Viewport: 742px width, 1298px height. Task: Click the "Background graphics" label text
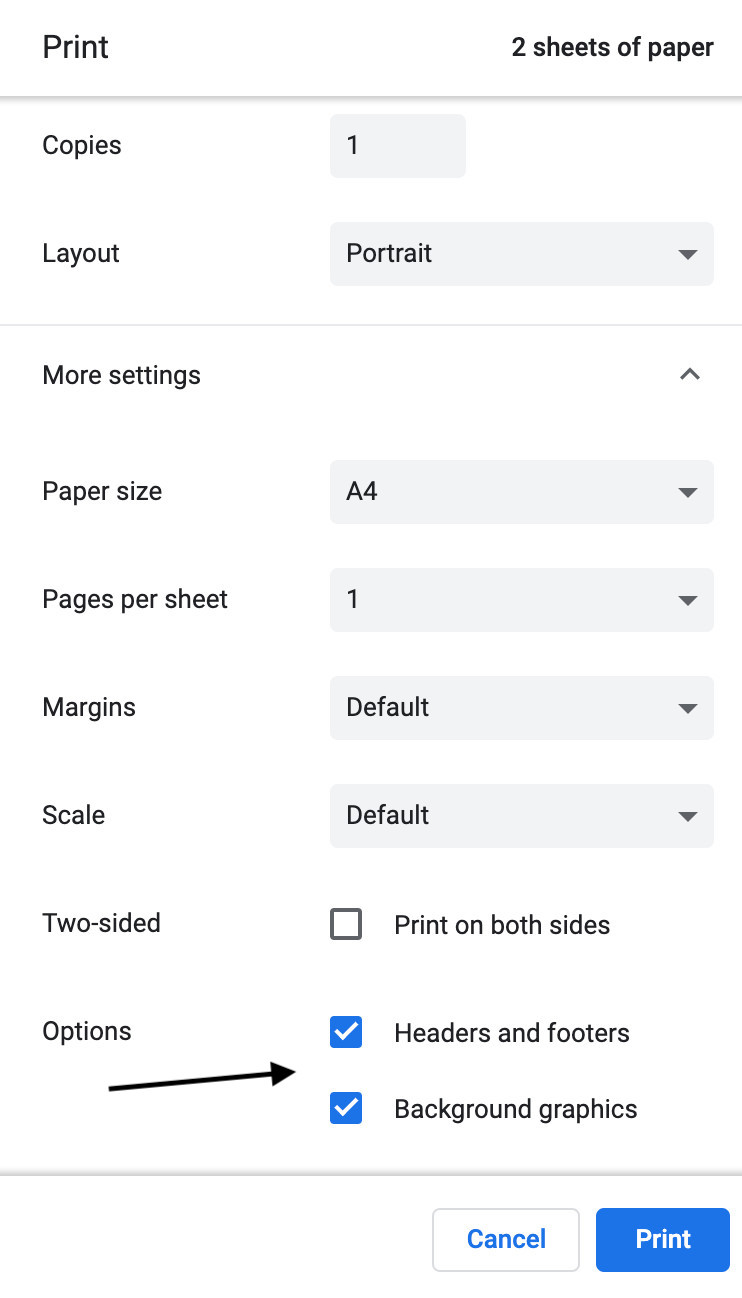click(515, 1109)
